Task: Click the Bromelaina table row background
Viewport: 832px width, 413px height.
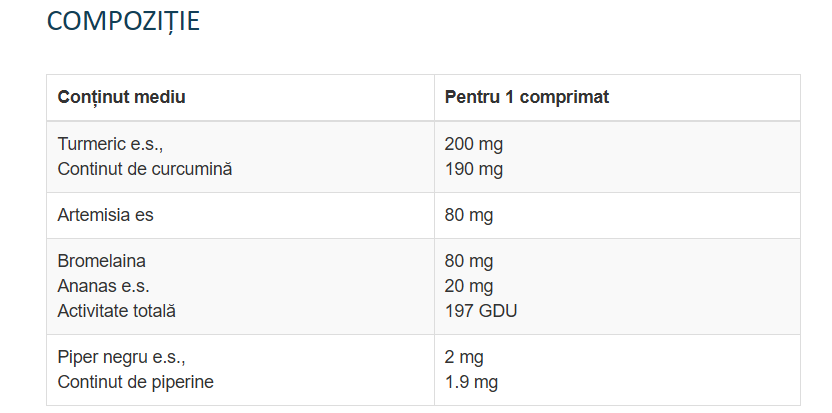Action: tap(423, 286)
